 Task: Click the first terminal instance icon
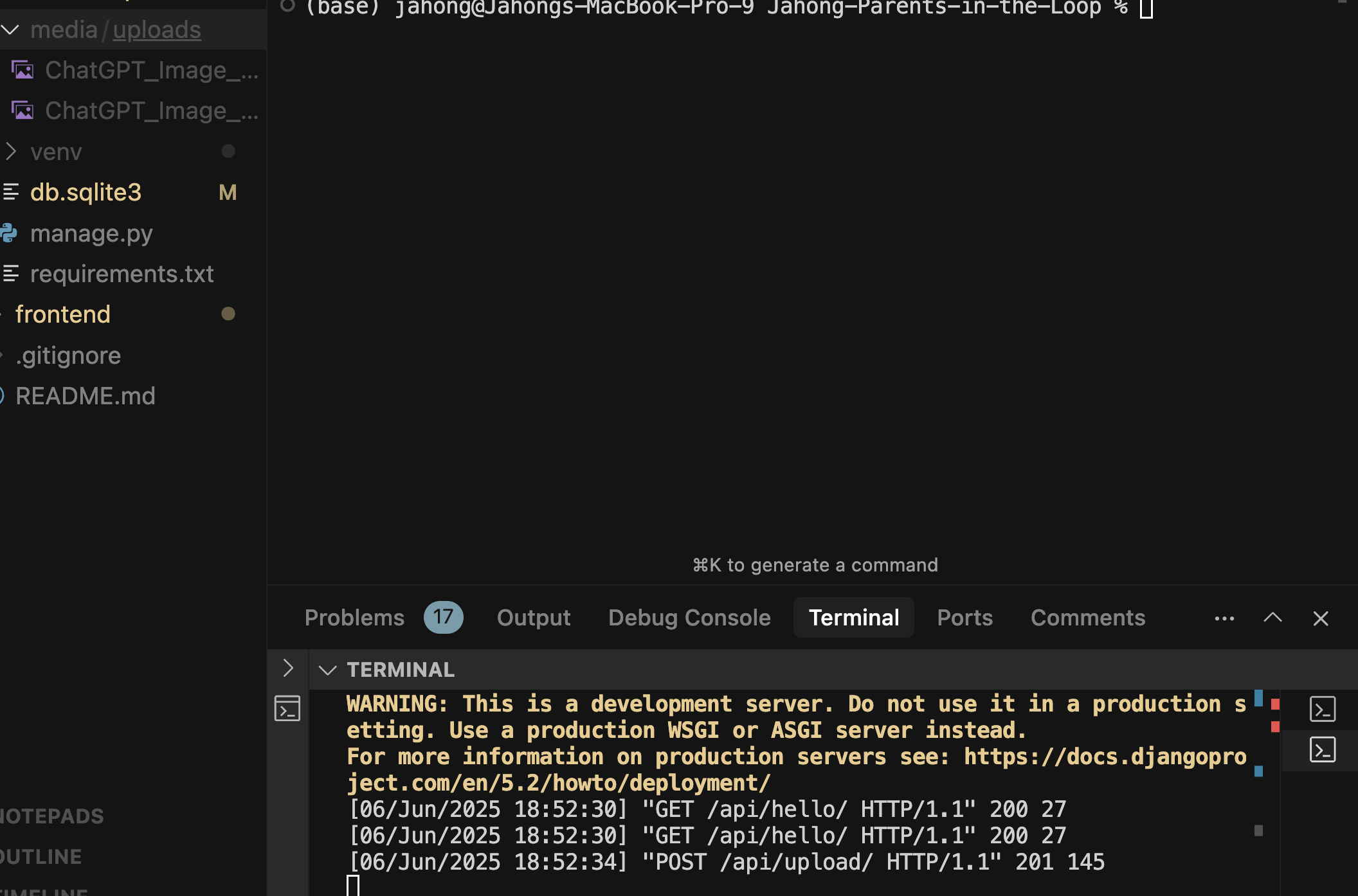pyautogui.click(x=1322, y=709)
